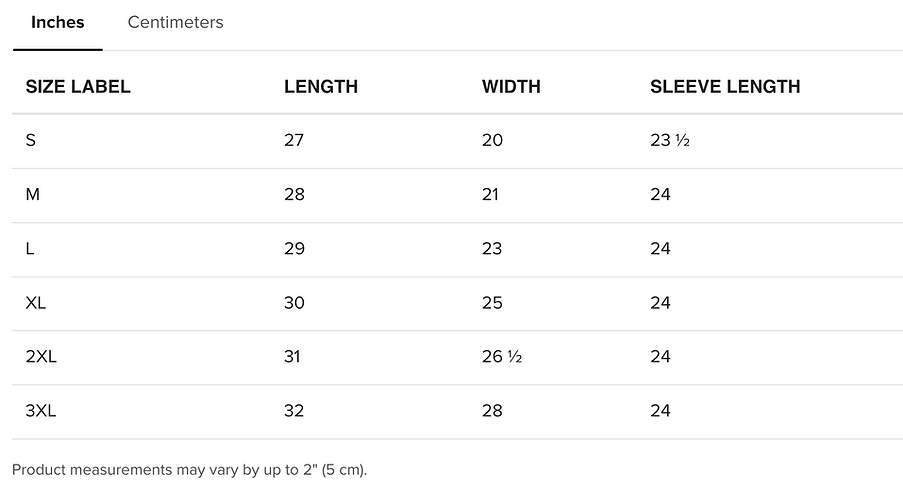
Task: Click the LENGTH column header
Action: (321, 86)
